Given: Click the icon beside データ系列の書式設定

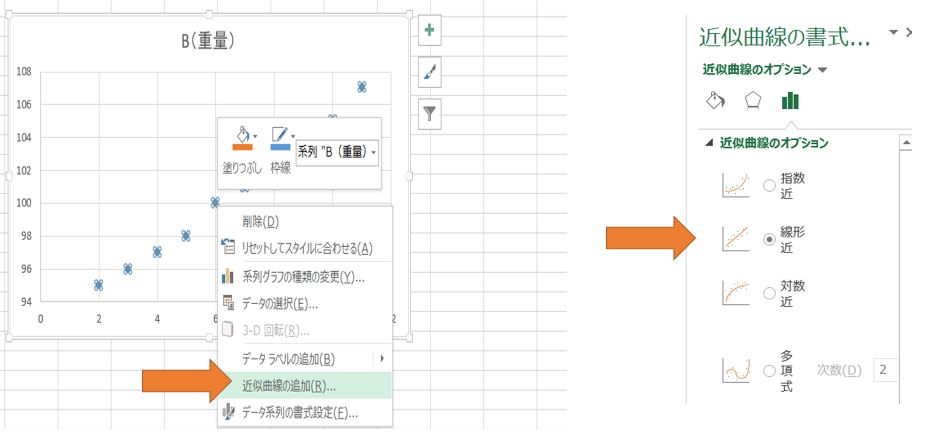Looking at the screenshot, I should (228, 412).
